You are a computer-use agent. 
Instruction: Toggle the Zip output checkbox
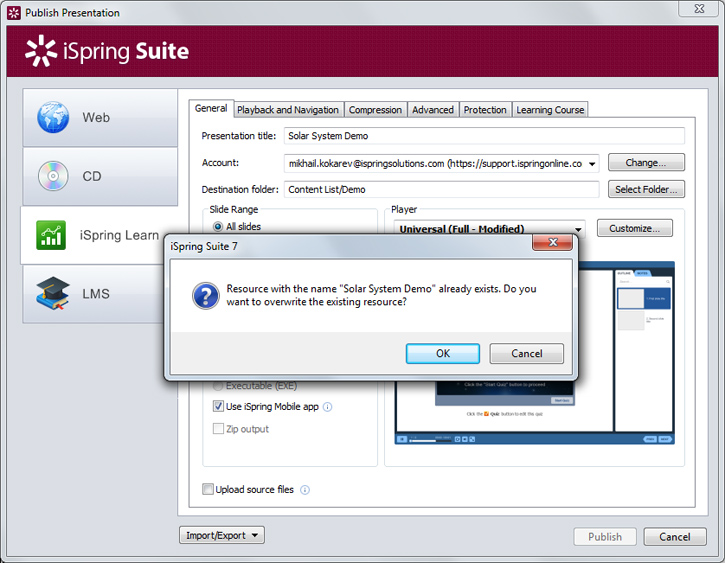coord(218,428)
